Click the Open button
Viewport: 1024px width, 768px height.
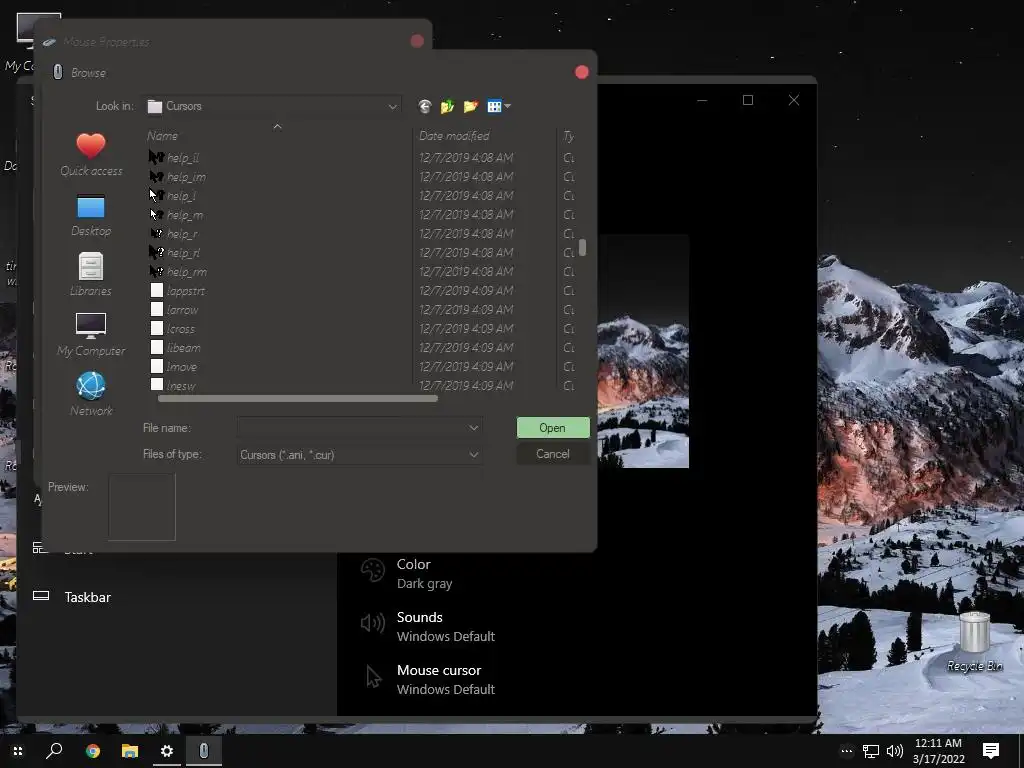click(553, 428)
